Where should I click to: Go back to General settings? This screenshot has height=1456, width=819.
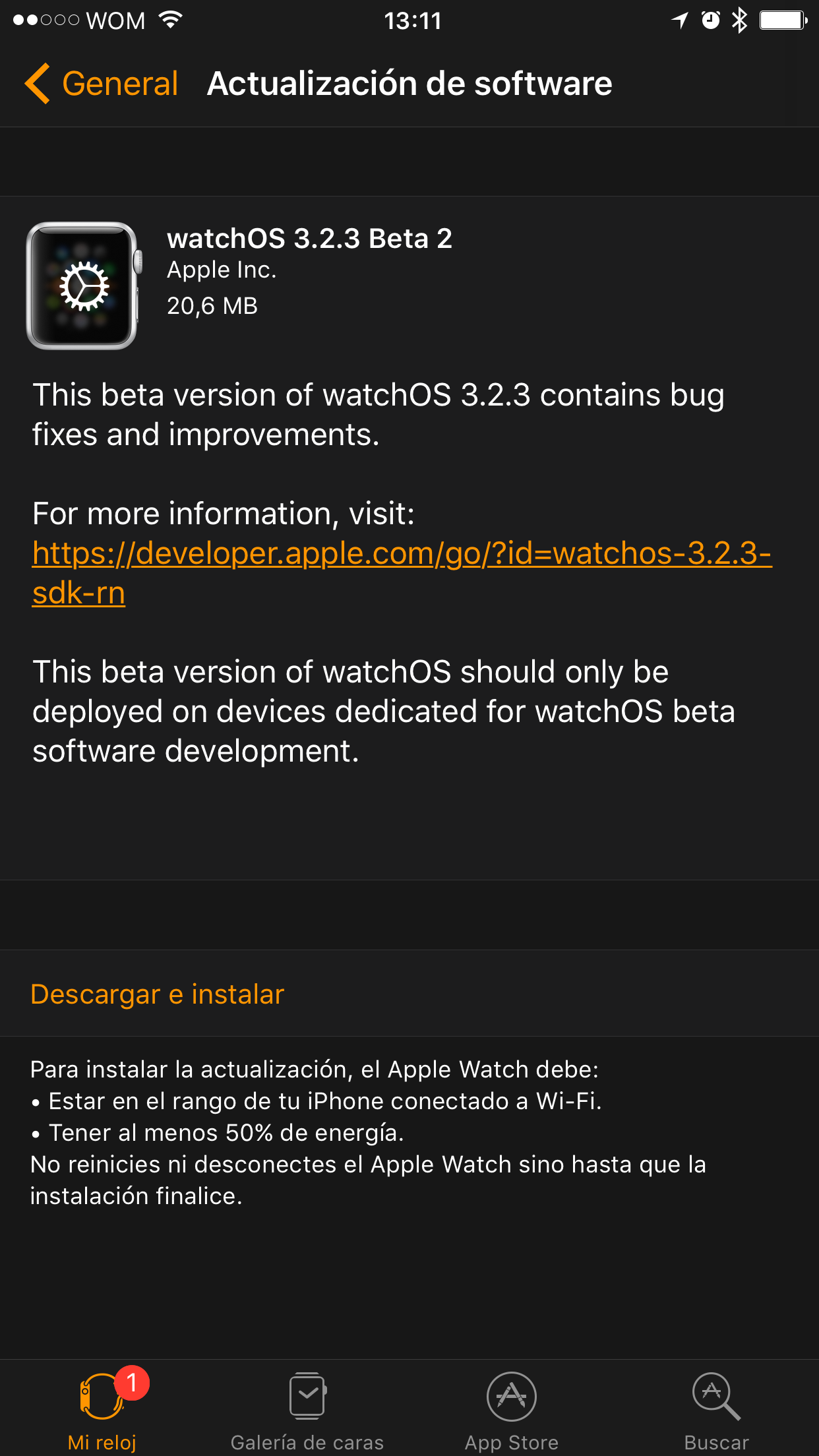click(x=119, y=84)
